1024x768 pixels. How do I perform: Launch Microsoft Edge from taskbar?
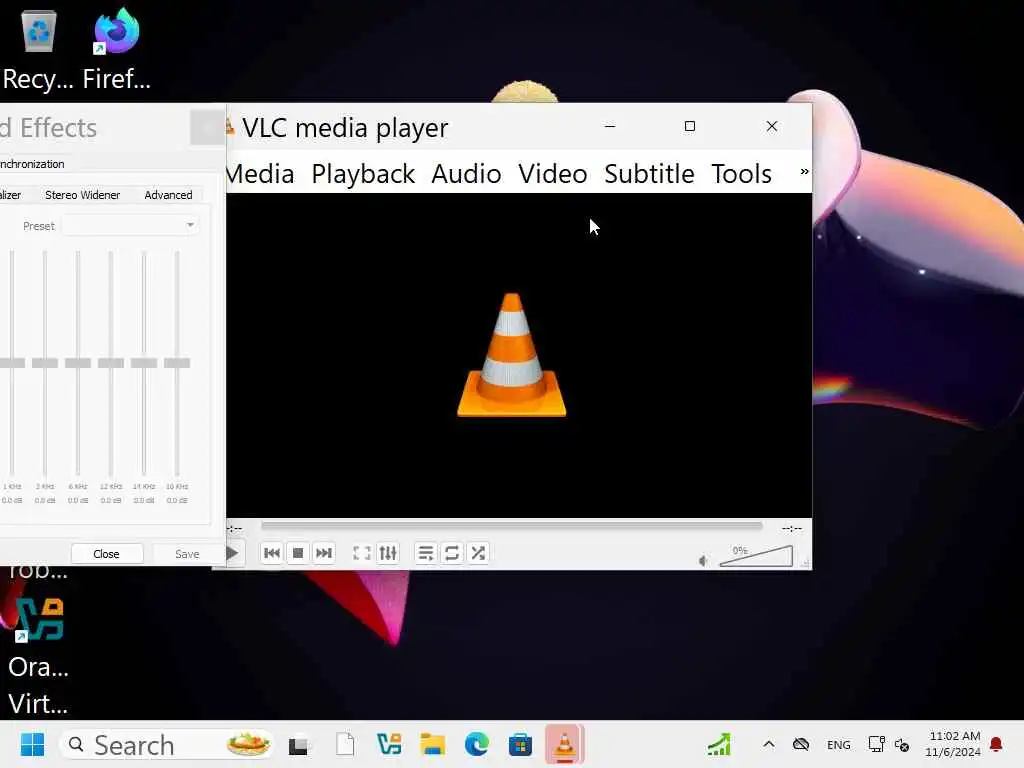click(x=477, y=744)
